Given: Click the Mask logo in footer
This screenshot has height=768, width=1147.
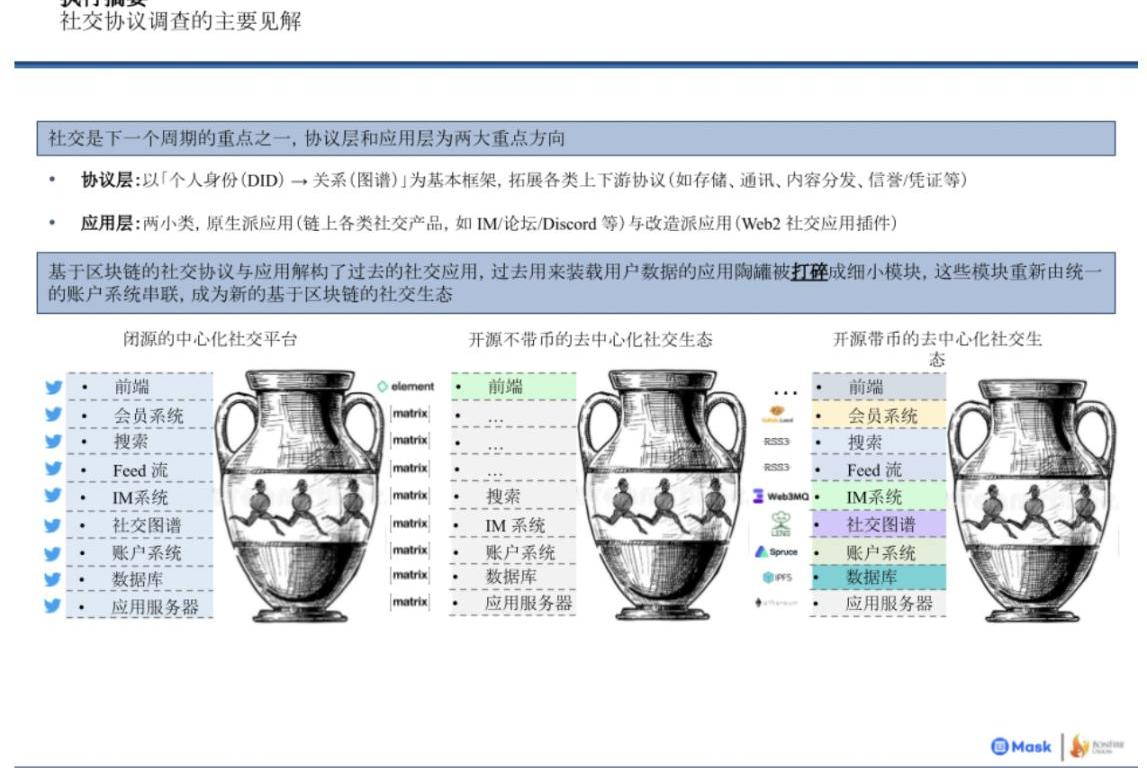Looking at the screenshot, I should point(1021,747).
